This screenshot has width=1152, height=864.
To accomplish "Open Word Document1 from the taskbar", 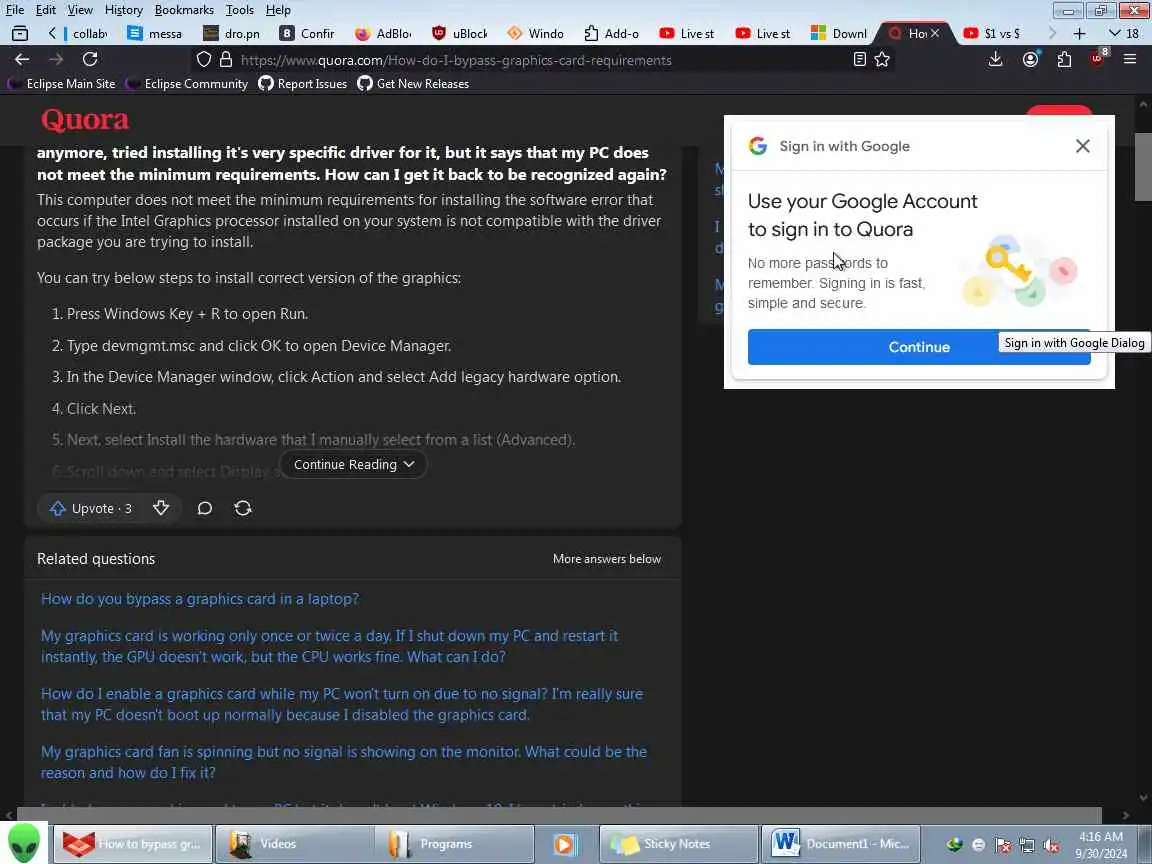I will click(840, 843).
